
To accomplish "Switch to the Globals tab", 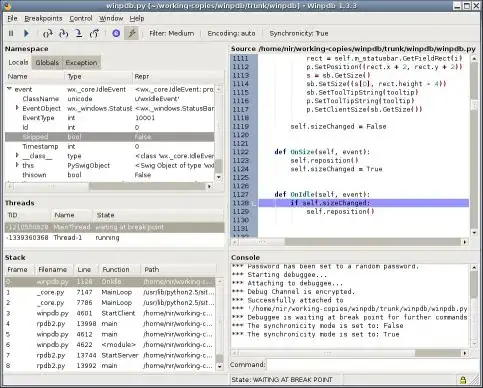I will coord(47,63).
